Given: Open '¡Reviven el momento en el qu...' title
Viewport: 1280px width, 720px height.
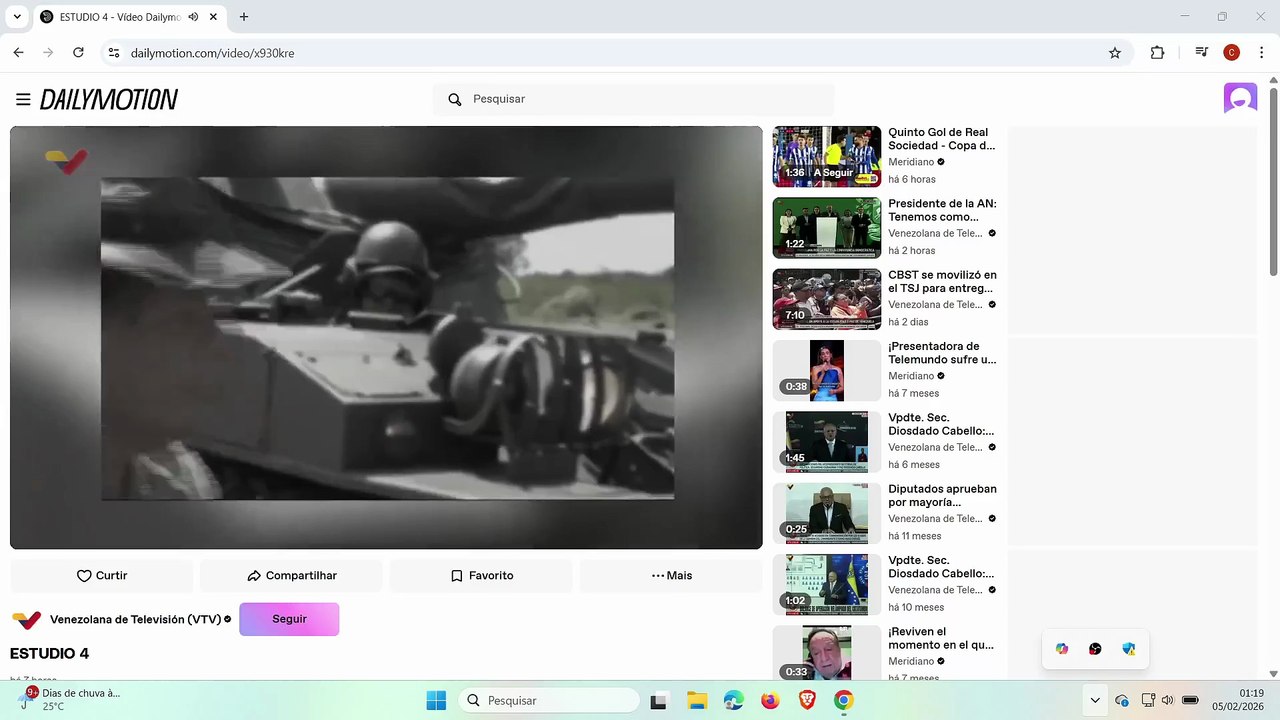Looking at the screenshot, I should pyautogui.click(x=942, y=638).
